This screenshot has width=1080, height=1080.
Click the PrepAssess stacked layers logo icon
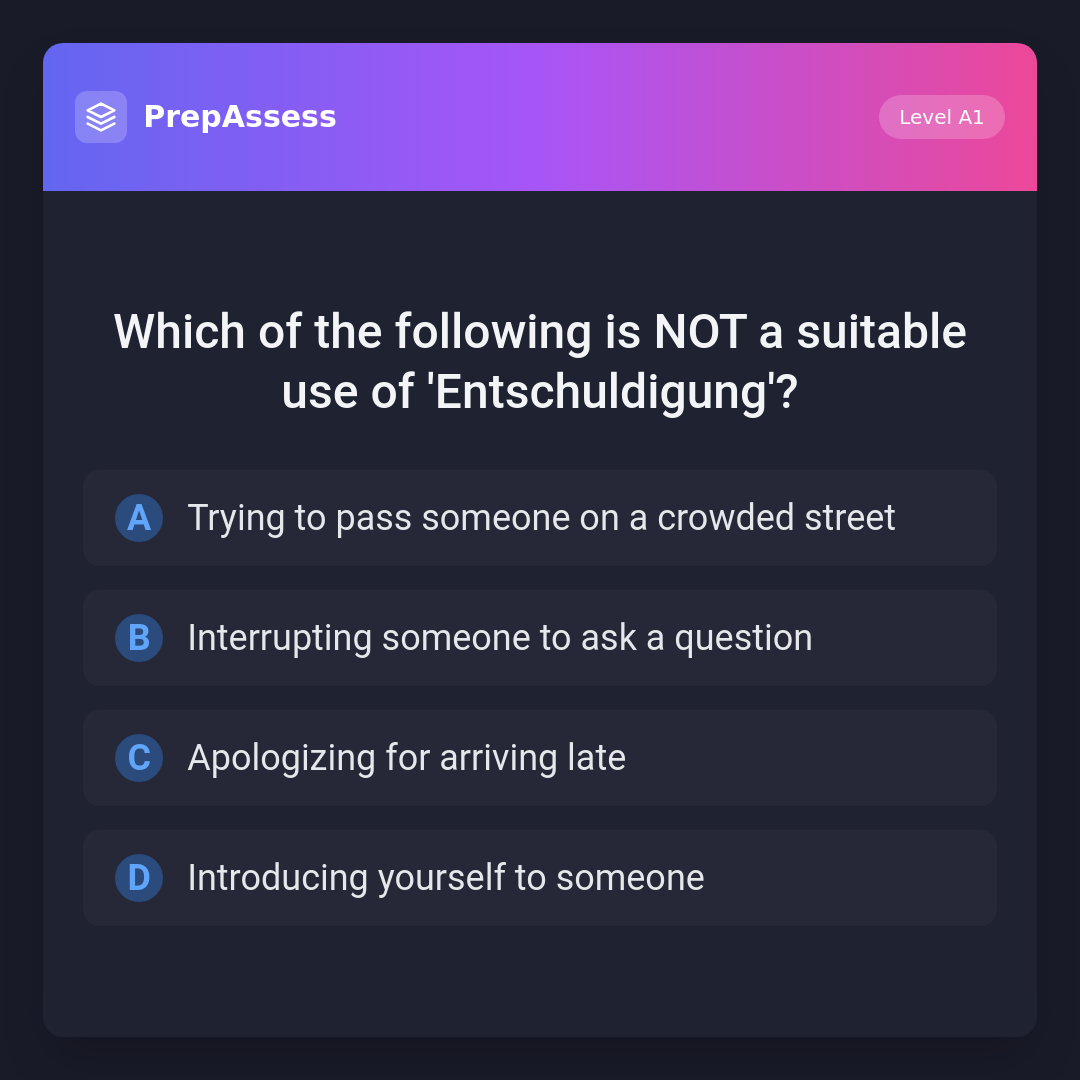coord(101,117)
